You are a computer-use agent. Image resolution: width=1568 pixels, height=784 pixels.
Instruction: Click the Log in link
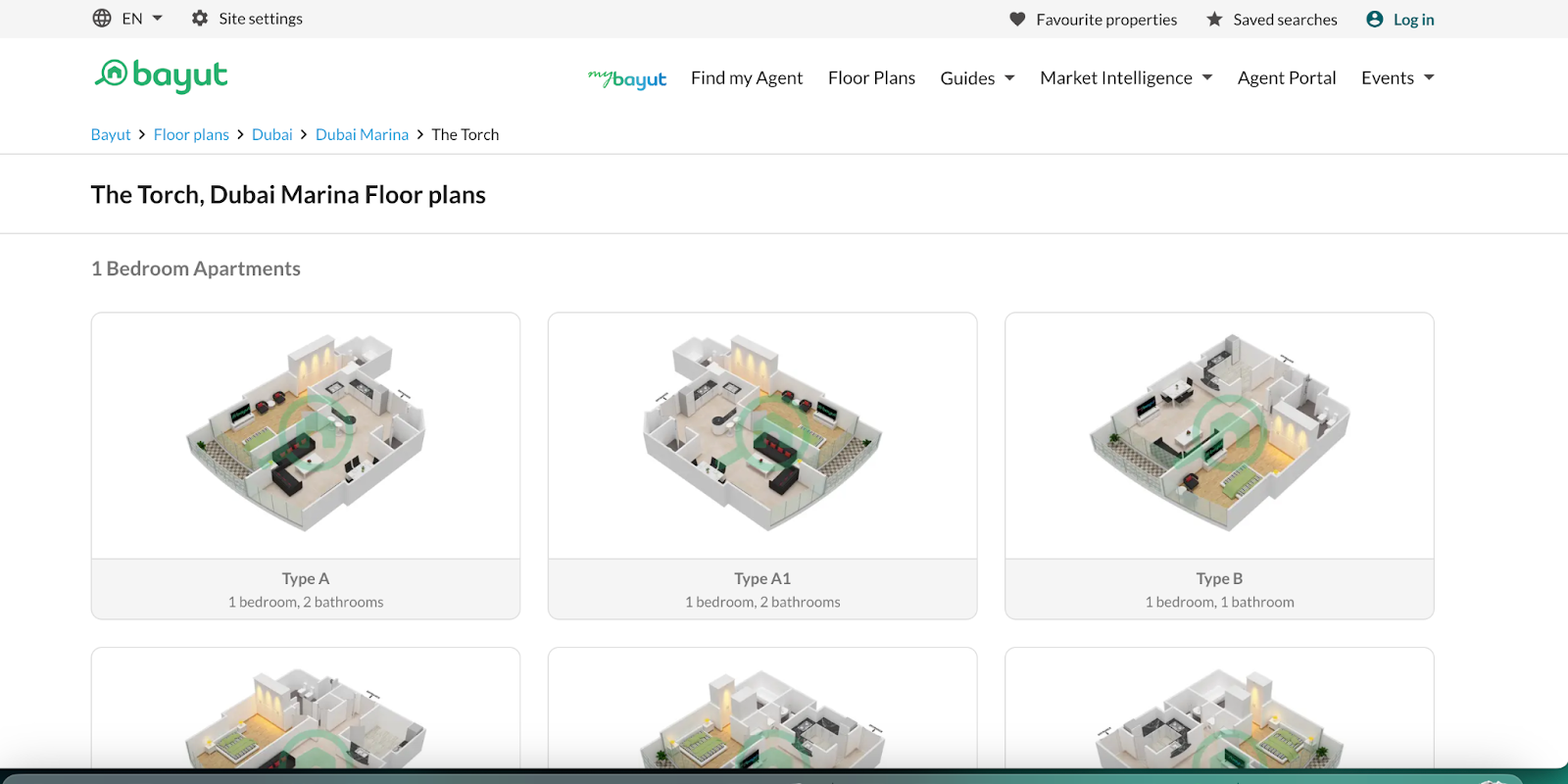1413,20
